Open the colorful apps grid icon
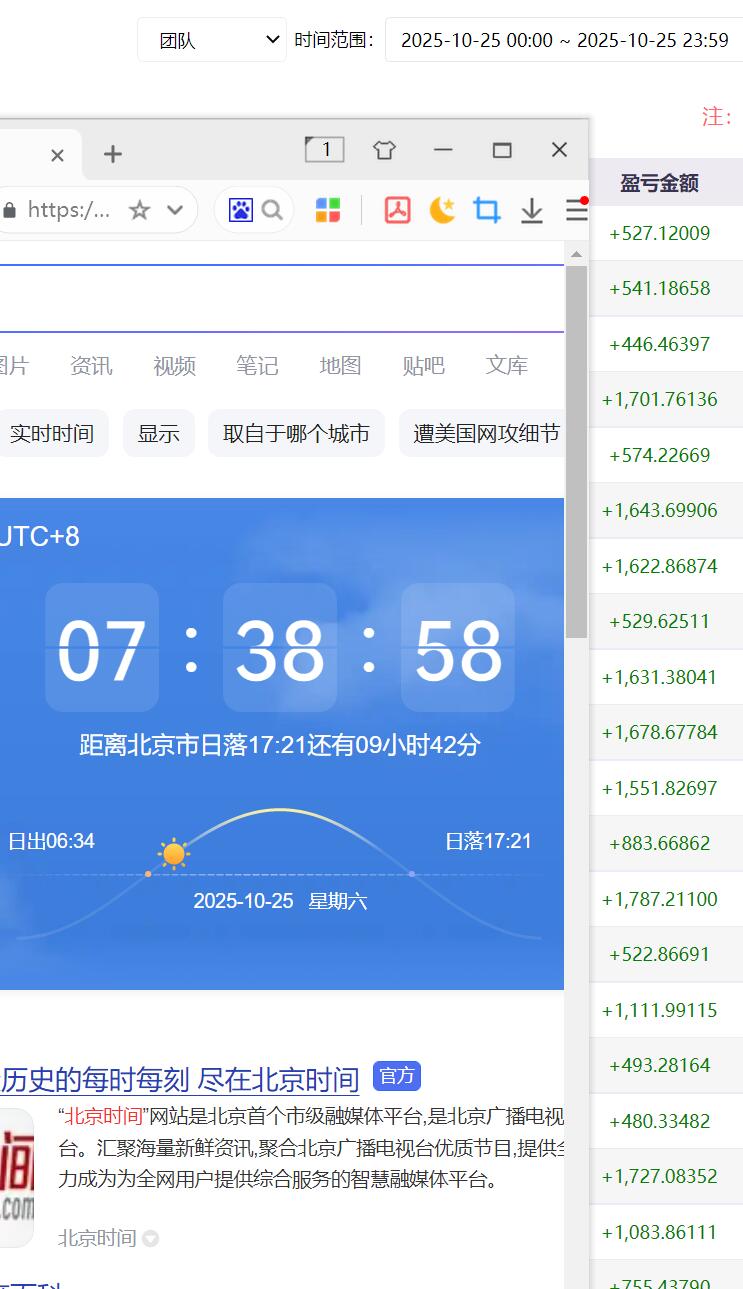The height and width of the screenshot is (1289, 743). 328,210
